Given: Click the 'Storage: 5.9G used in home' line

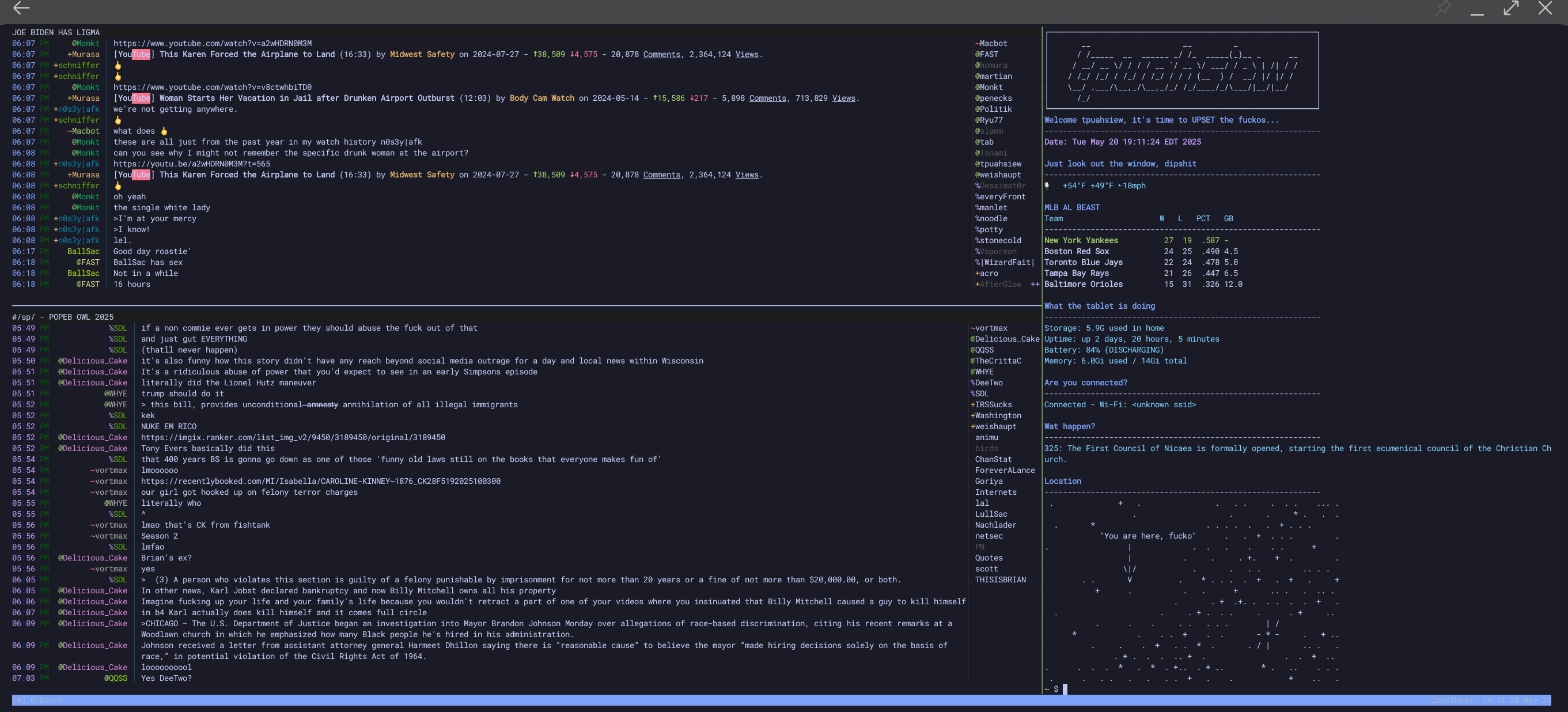Looking at the screenshot, I should [1104, 328].
